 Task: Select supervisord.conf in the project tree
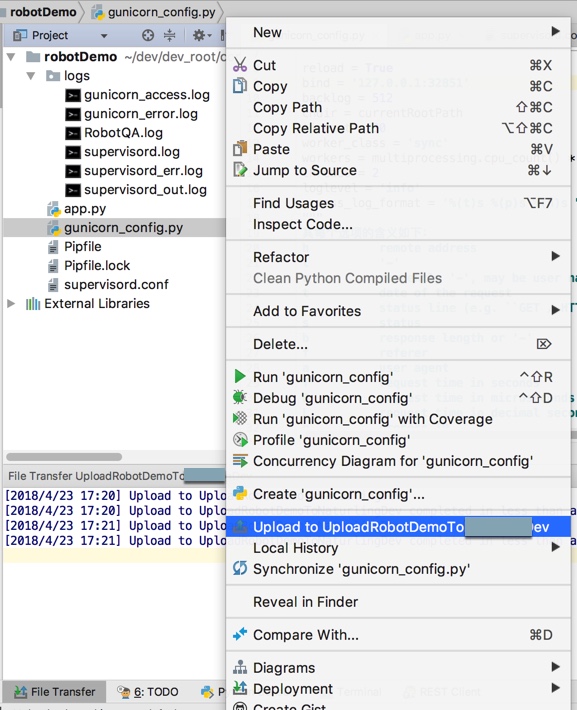point(116,284)
